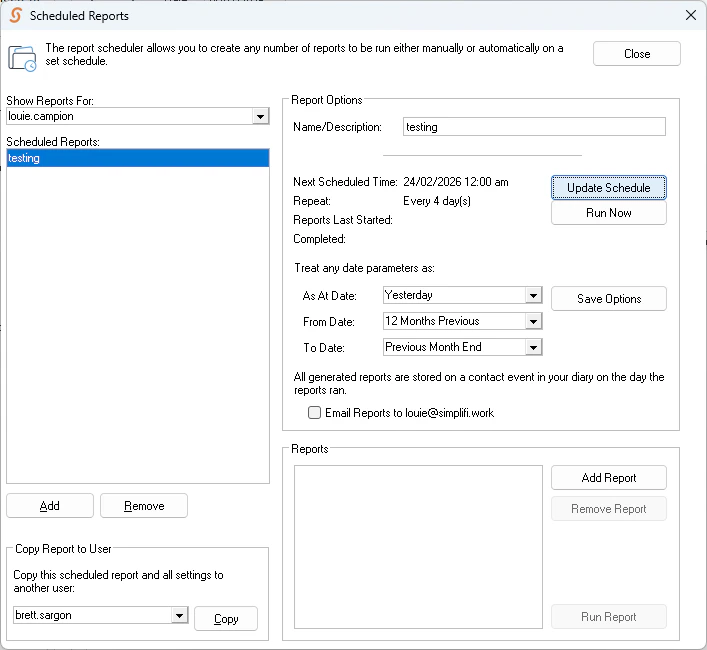The width and height of the screenshot is (707, 650).
Task: Click the 'Every 4 day(s)' repeat value
Action: pyautogui.click(x=436, y=201)
